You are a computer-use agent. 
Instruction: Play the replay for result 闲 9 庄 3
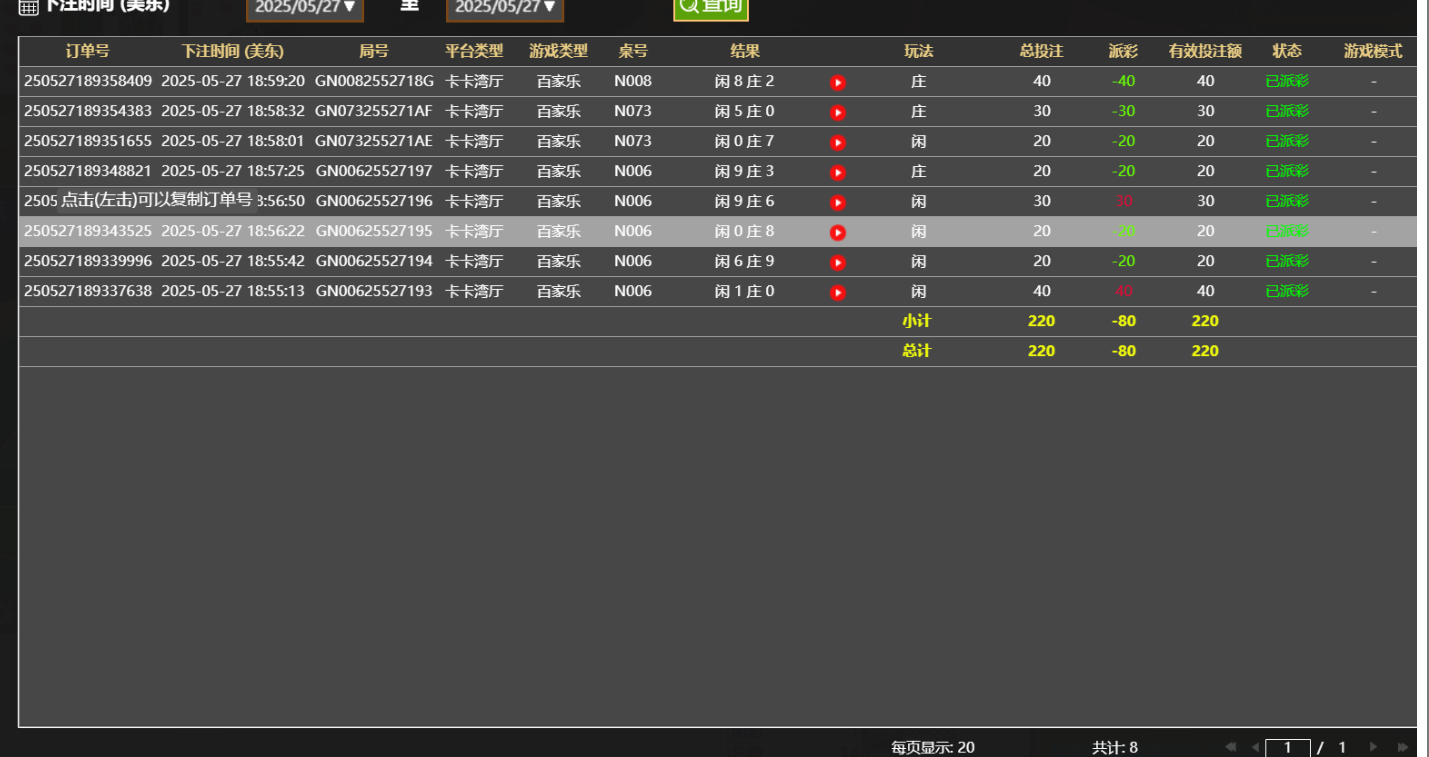(837, 171)
